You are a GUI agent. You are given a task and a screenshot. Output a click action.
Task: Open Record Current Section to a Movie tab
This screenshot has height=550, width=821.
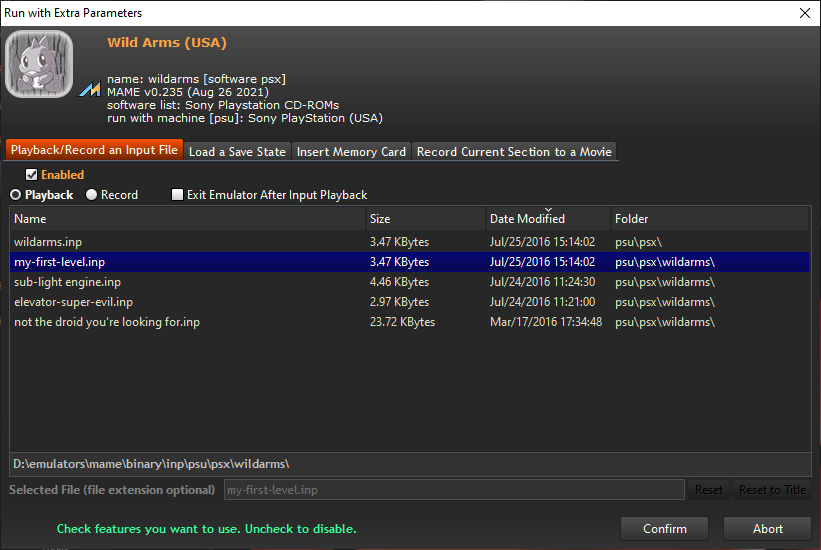(513, 152)
